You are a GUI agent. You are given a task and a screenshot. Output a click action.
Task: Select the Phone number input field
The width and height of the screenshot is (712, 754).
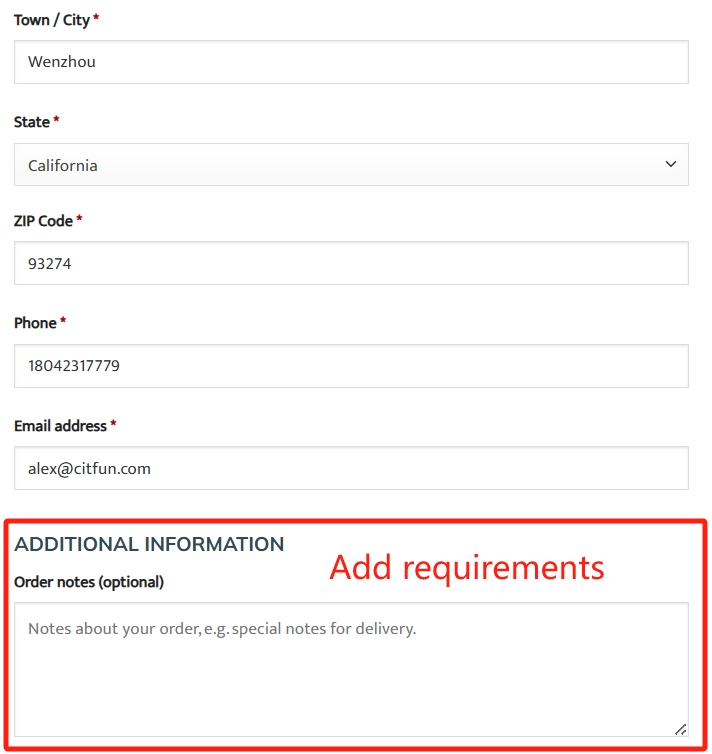point(350,366)
